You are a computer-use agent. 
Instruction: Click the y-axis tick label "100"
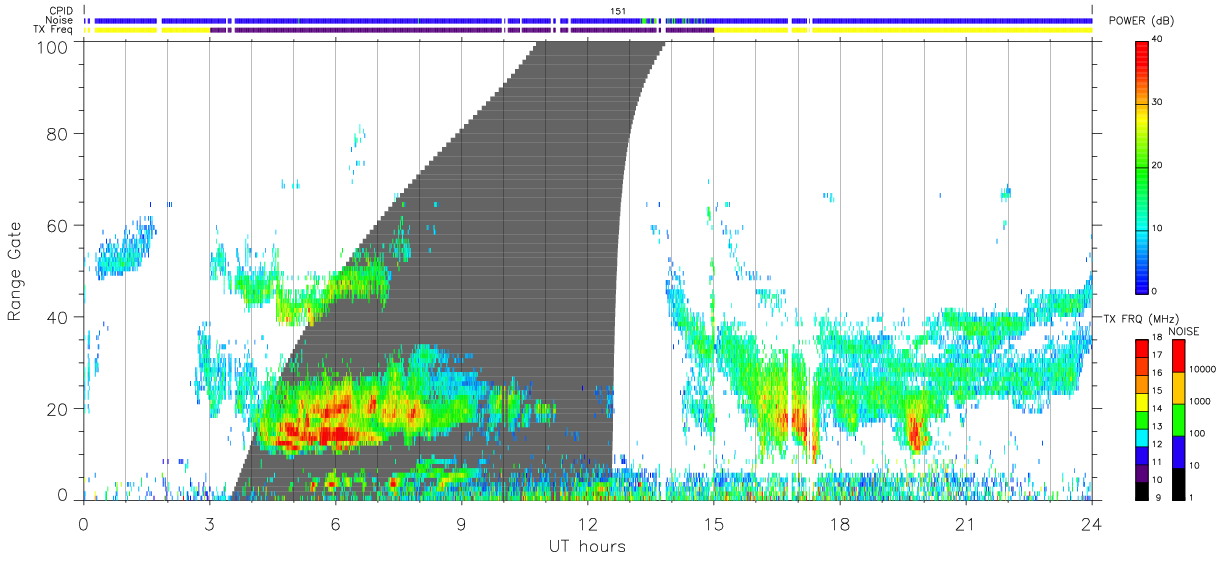point(53,46)
